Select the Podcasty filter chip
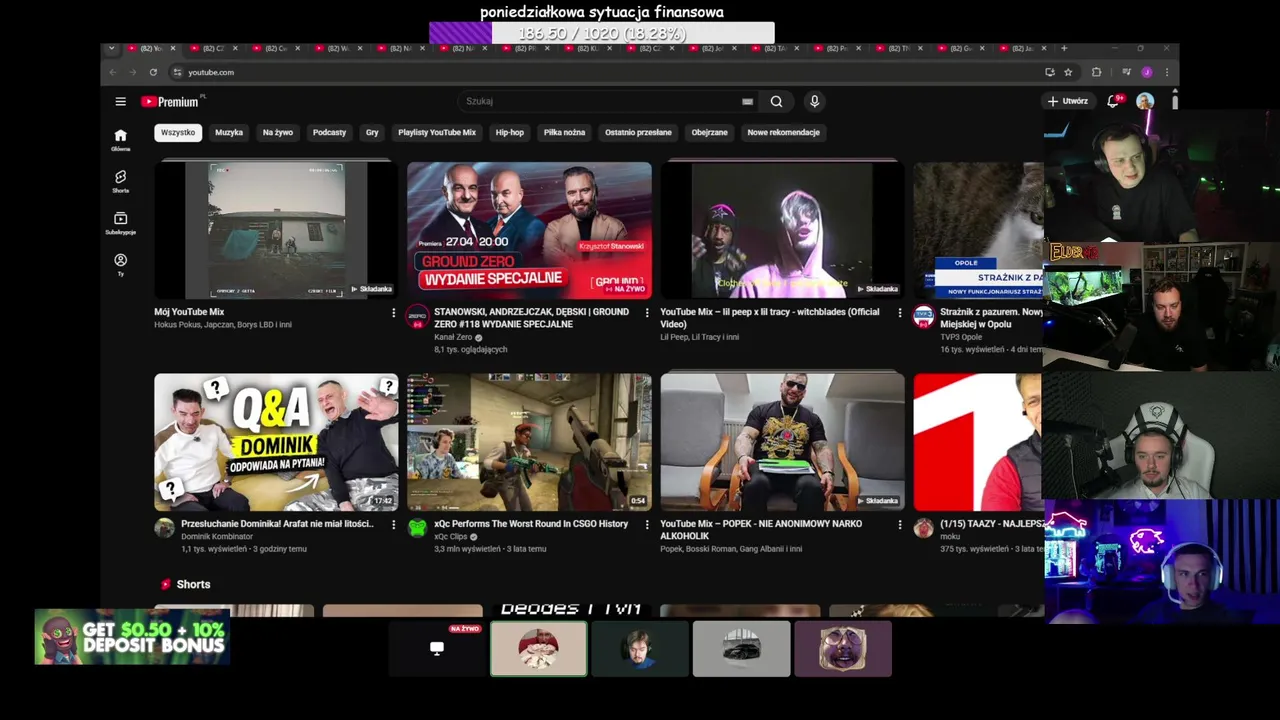 pos(329,132)
